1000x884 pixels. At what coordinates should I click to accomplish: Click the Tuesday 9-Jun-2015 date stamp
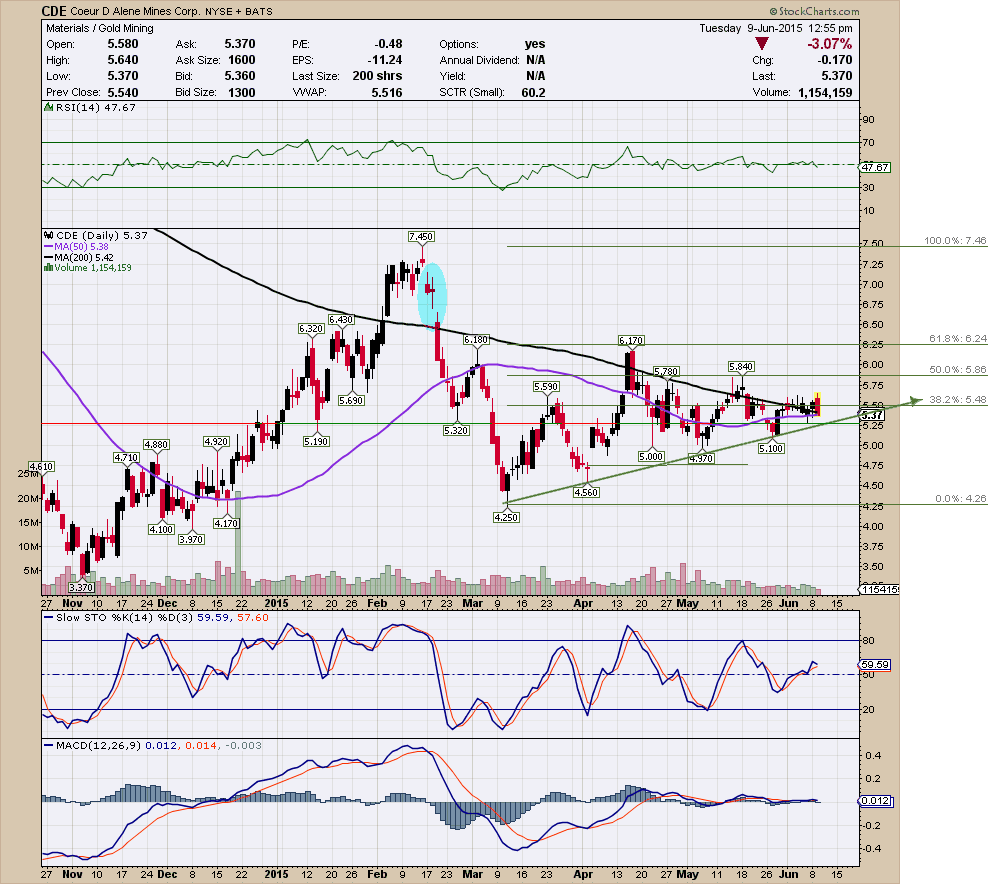click(750, 28)
